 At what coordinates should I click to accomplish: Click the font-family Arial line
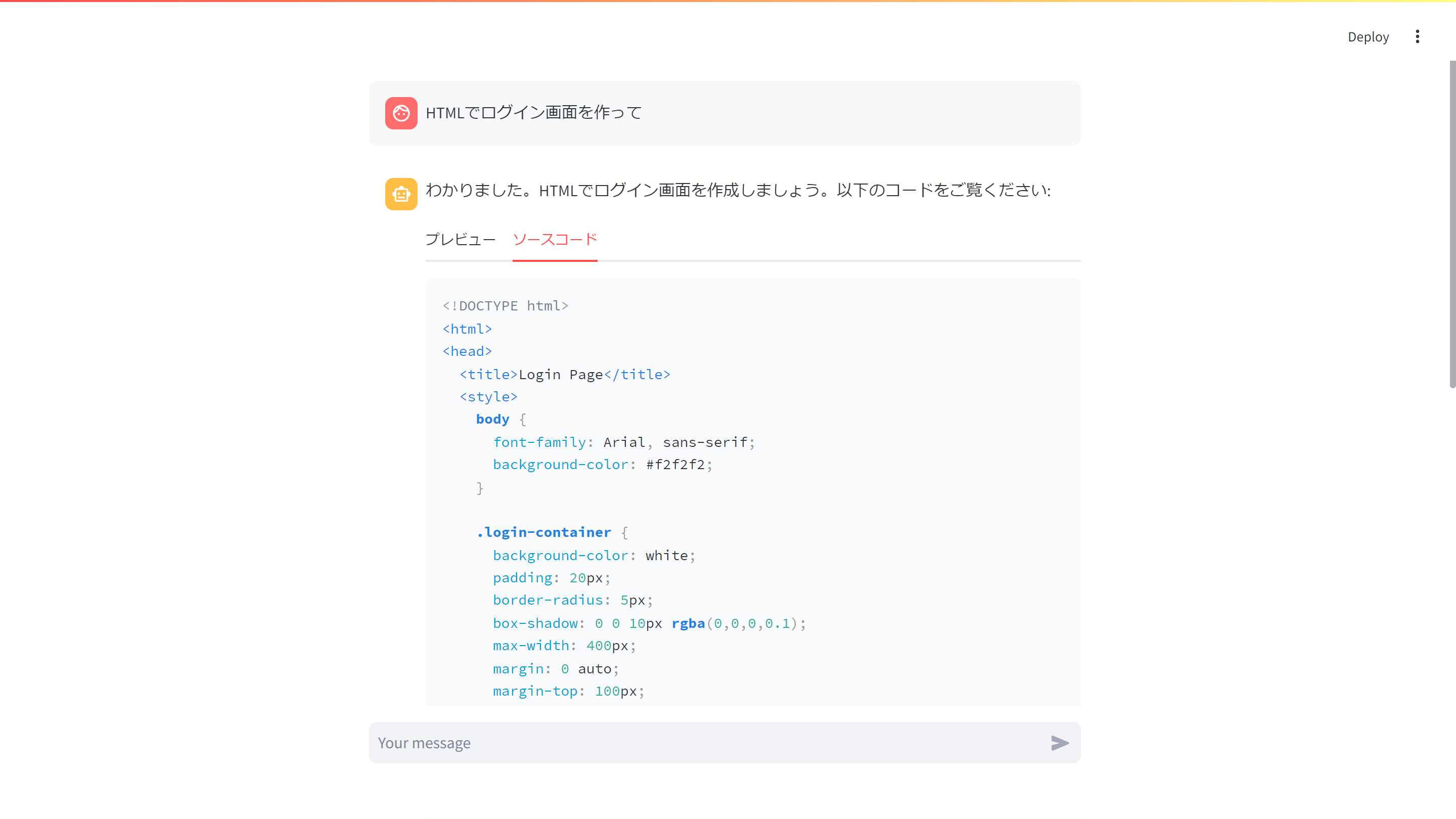pos(623,442)
